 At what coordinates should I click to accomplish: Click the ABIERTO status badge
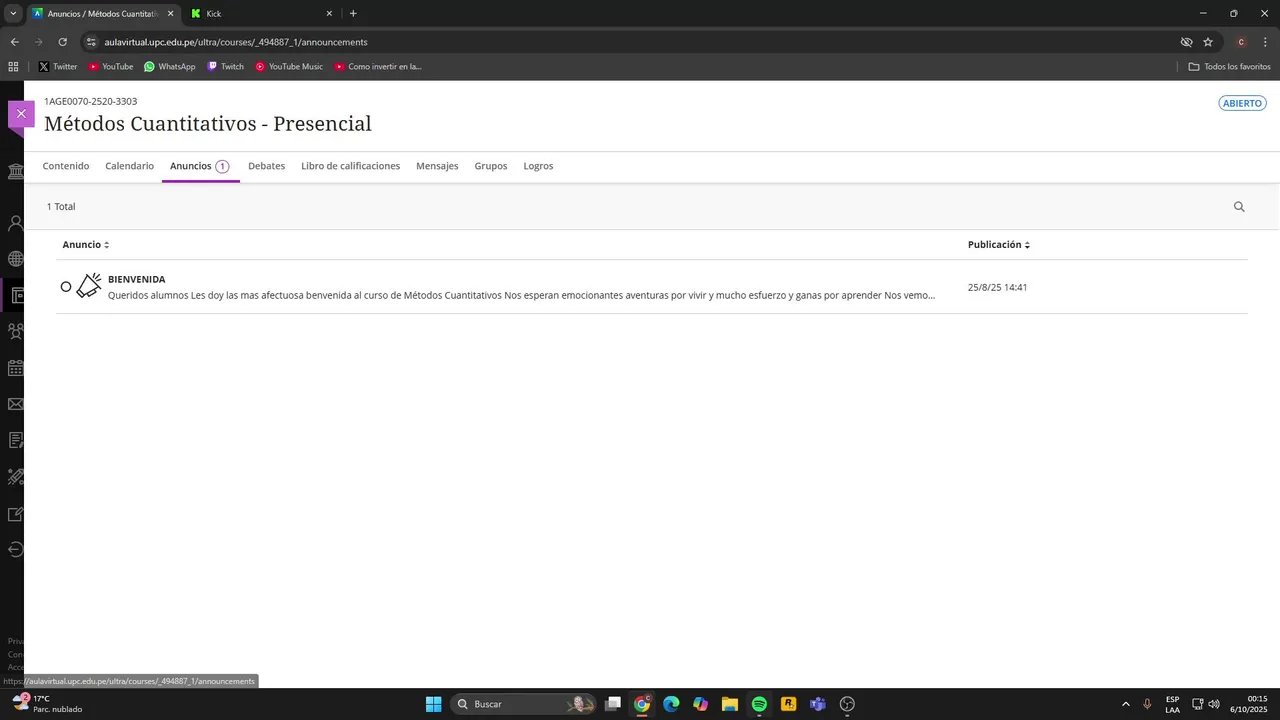1242,103
